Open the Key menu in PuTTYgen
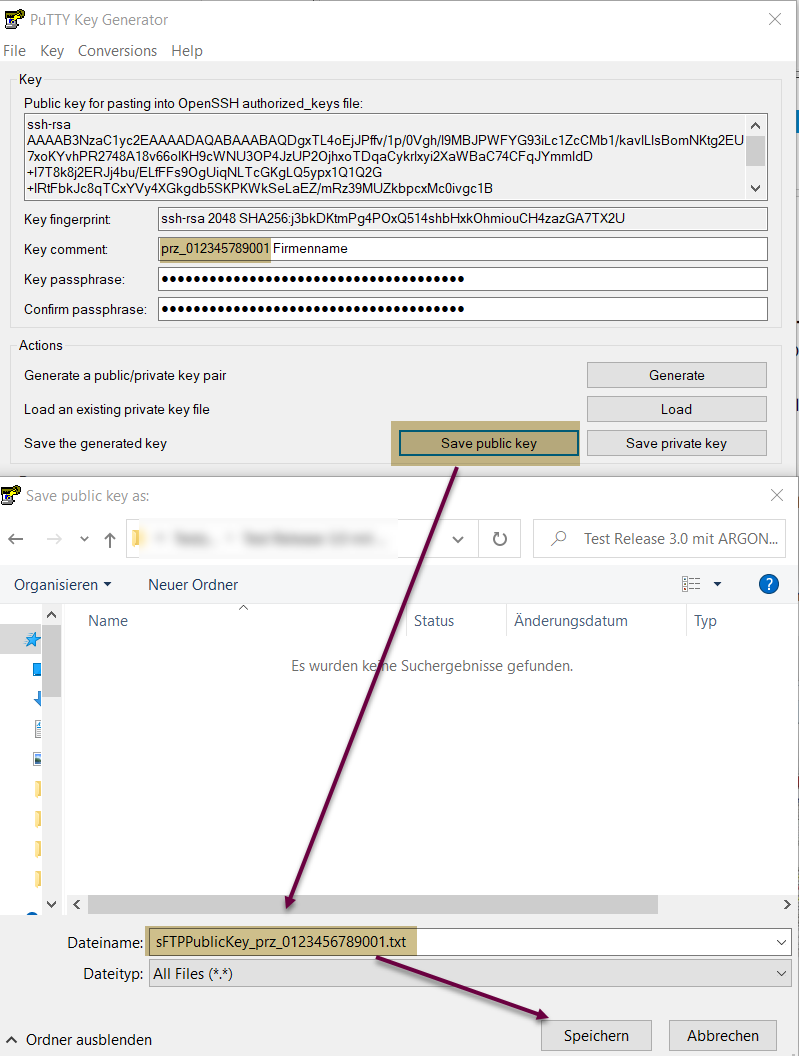799x1056 pixels. point(52,51)
